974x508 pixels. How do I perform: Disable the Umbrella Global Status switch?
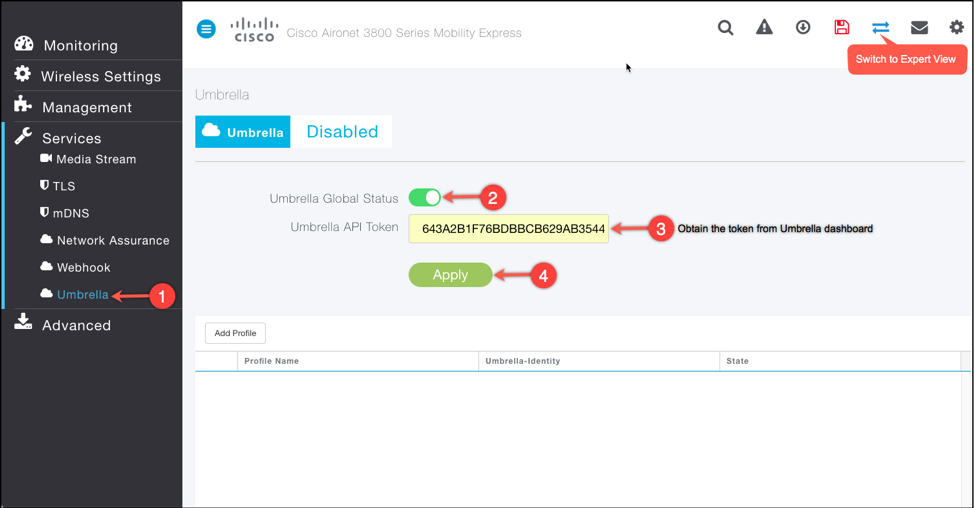pyautogui.click(x=425, y=198)
